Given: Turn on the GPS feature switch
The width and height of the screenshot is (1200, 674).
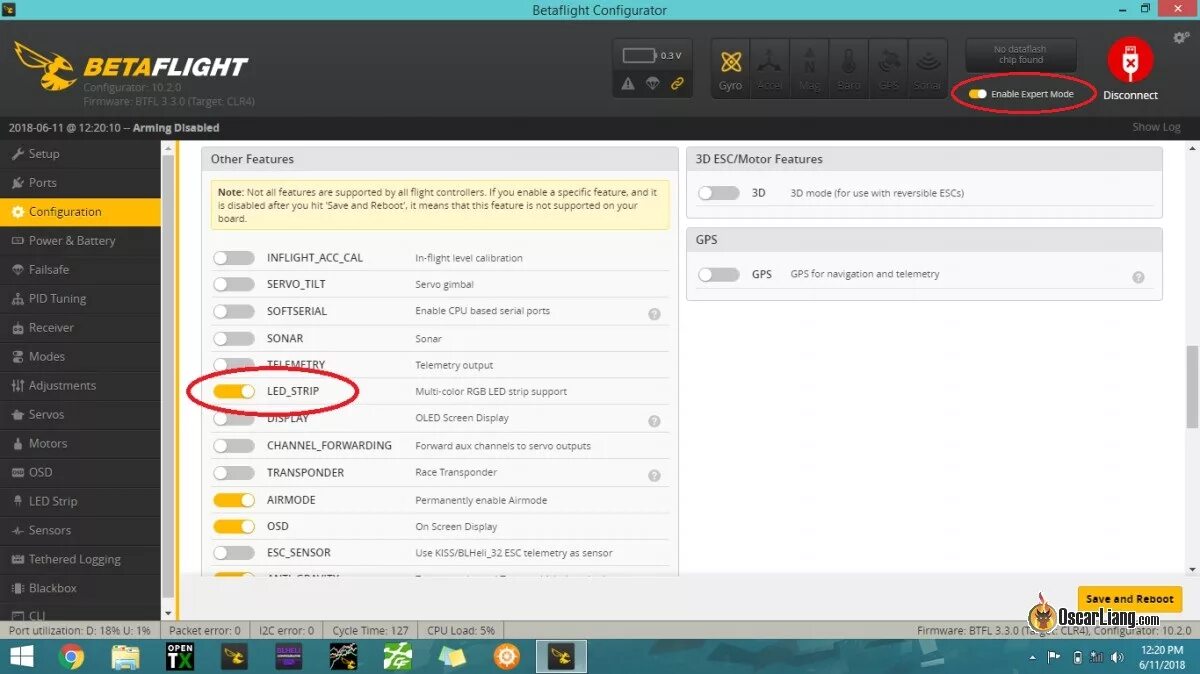Looking at the screenshot, I should pos(719,274).
